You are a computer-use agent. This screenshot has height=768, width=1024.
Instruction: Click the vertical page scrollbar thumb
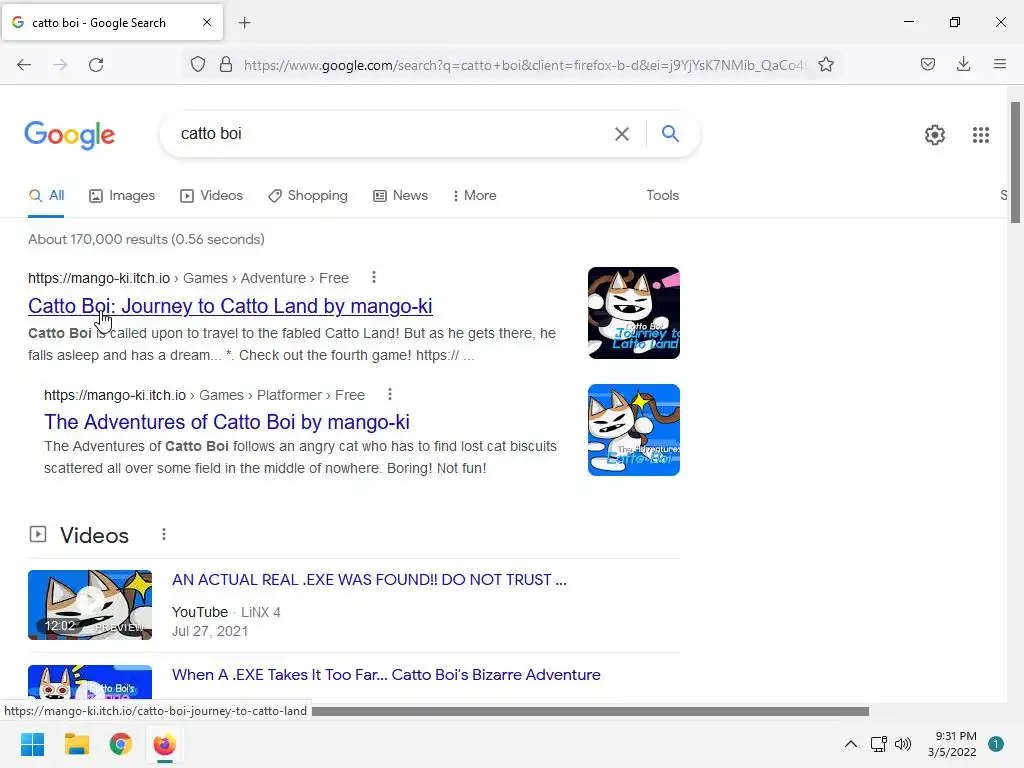click(1015, 162)
